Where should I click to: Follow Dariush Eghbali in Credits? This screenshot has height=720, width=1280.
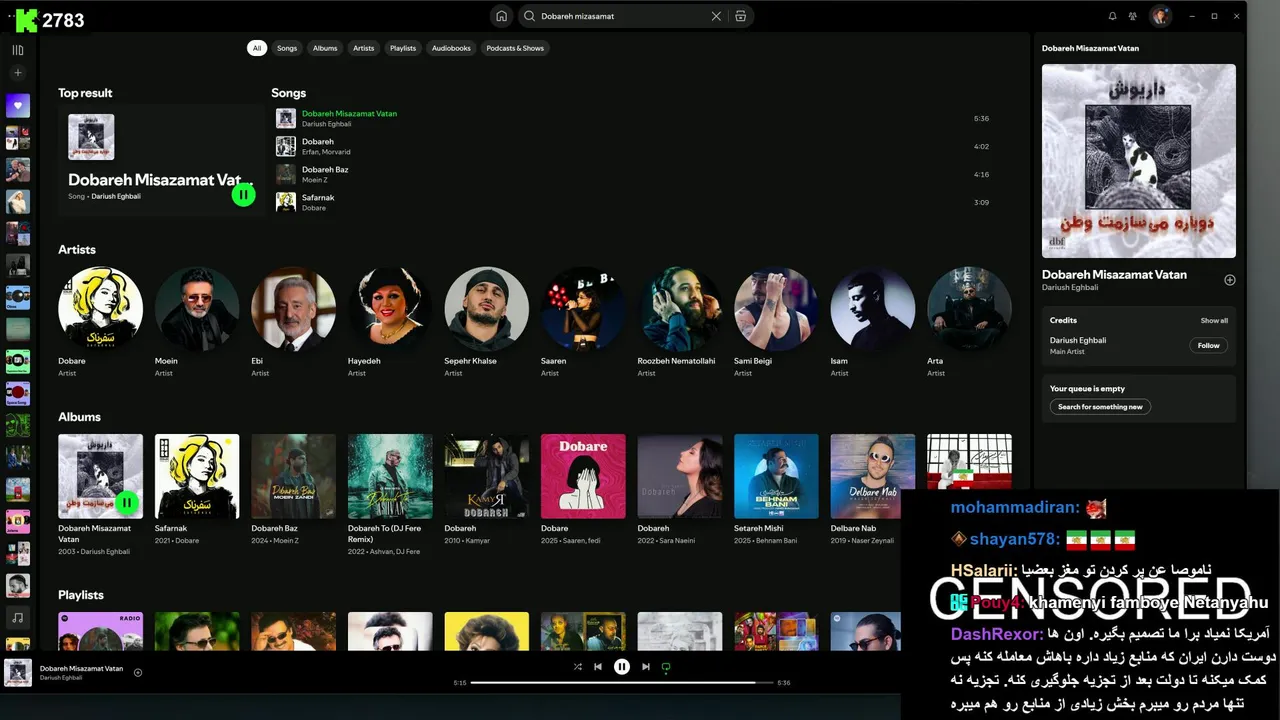[x=1209, y=345]
